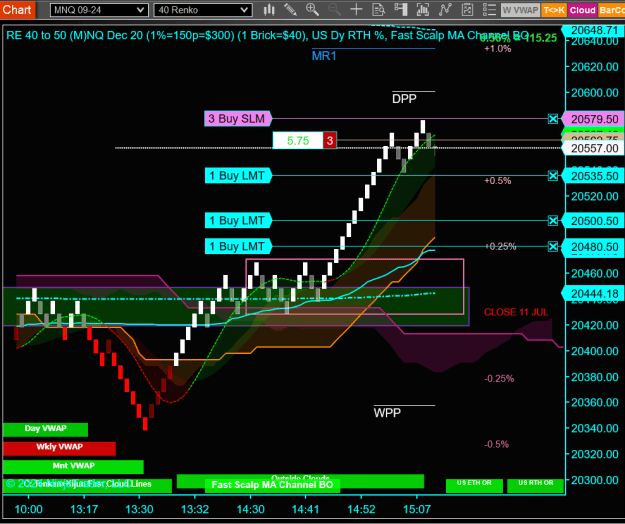
Task: Click the 15:07 time axis label
Action: pos(417,510)
